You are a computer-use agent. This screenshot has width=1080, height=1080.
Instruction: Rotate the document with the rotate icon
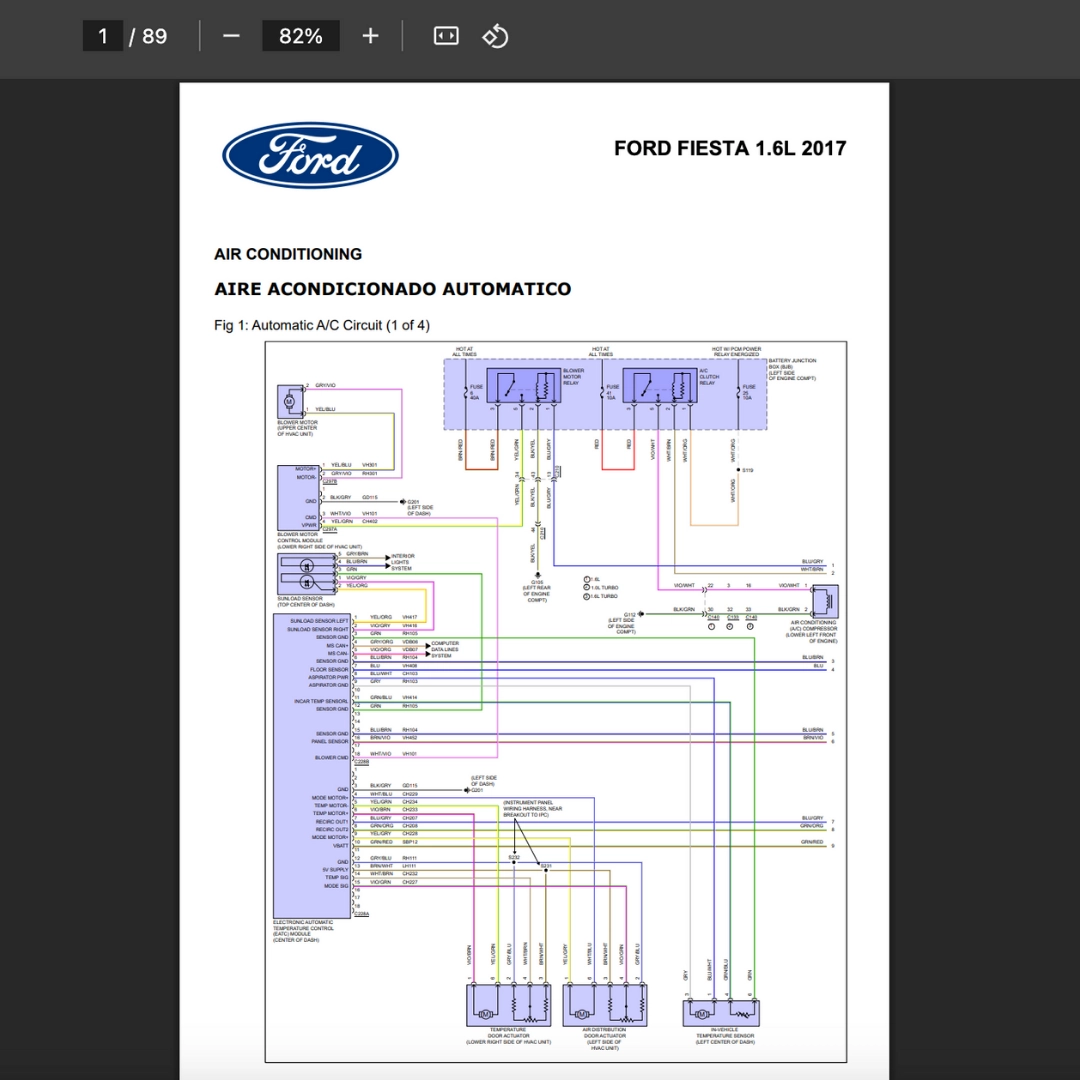[x=495, y=36]
